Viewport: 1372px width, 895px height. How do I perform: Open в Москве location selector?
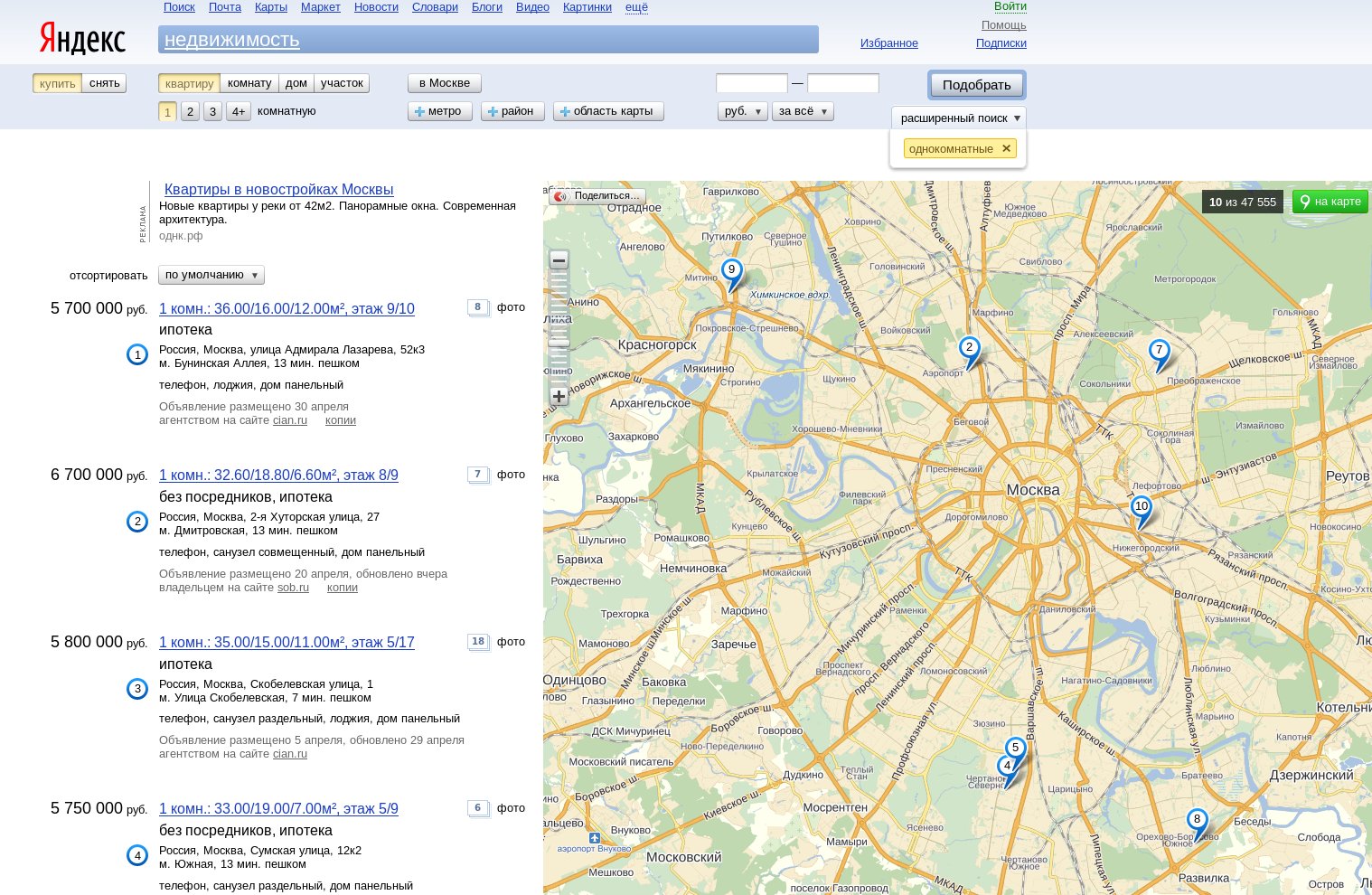point(445,83)
